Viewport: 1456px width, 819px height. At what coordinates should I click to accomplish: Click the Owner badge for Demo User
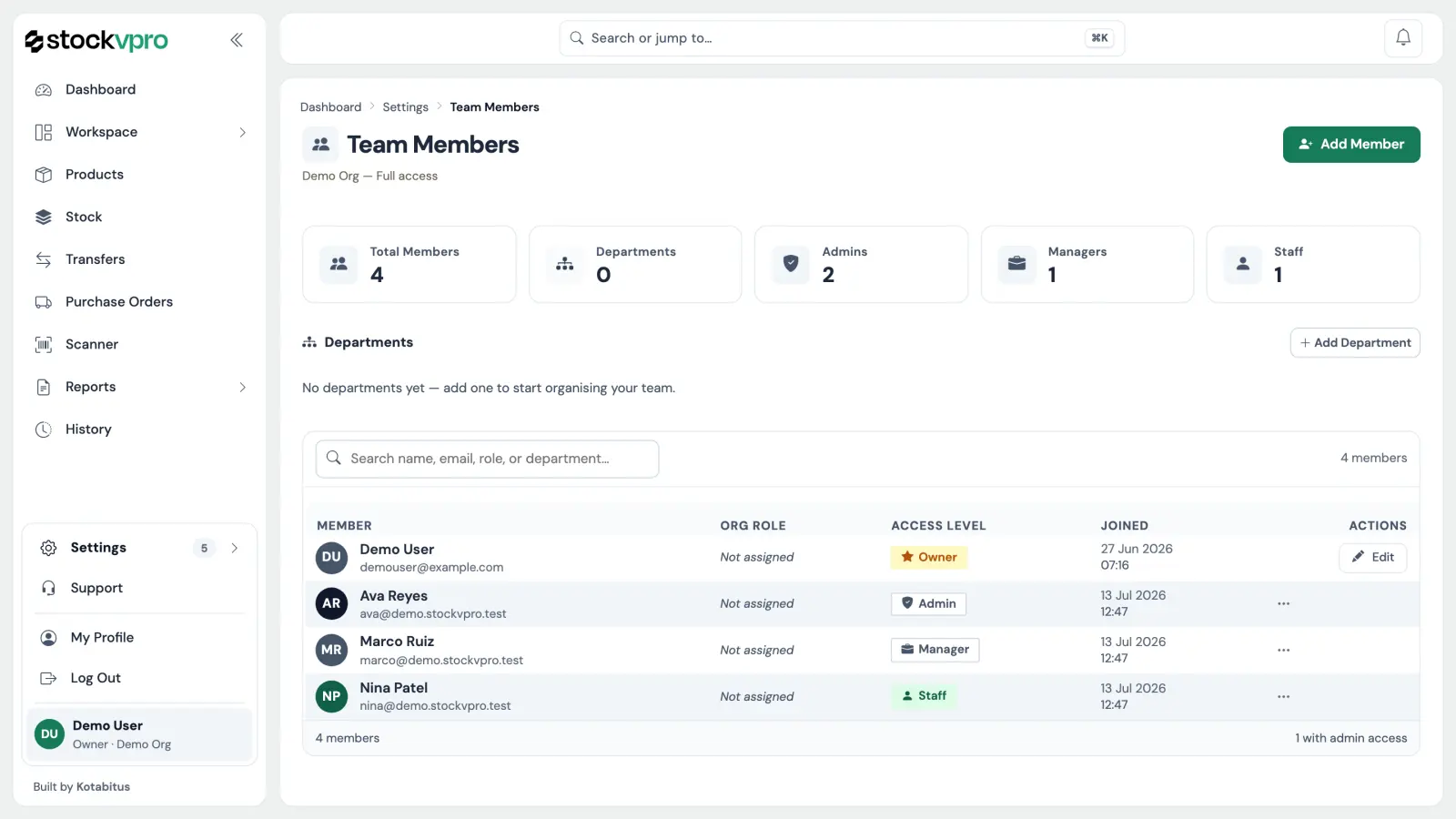928,557
